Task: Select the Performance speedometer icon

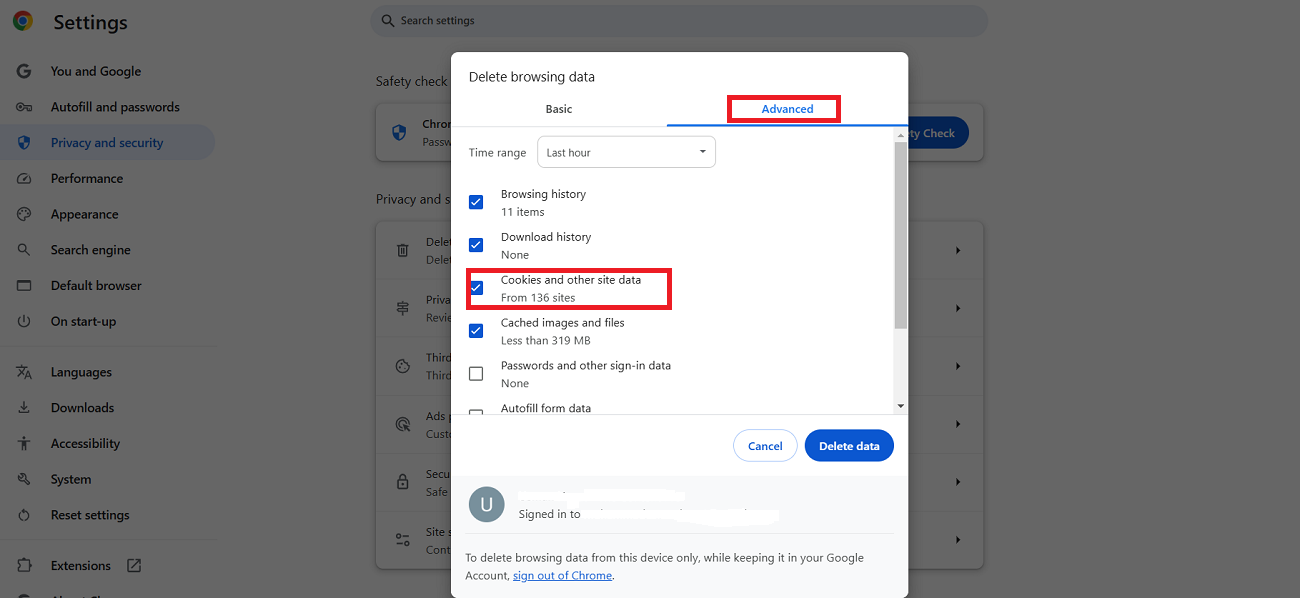Action: [24, 178]
